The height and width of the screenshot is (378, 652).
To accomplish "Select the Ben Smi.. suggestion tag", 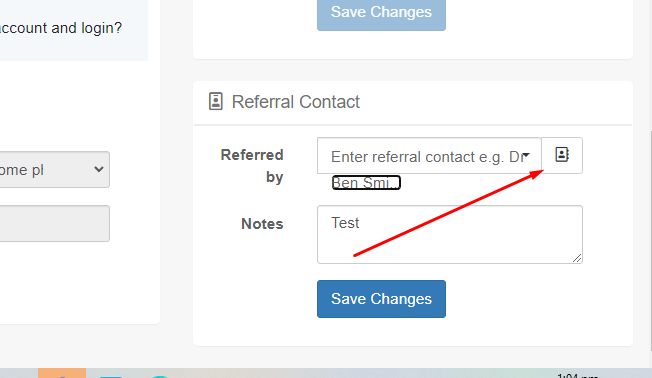I will tap(366, 183).
